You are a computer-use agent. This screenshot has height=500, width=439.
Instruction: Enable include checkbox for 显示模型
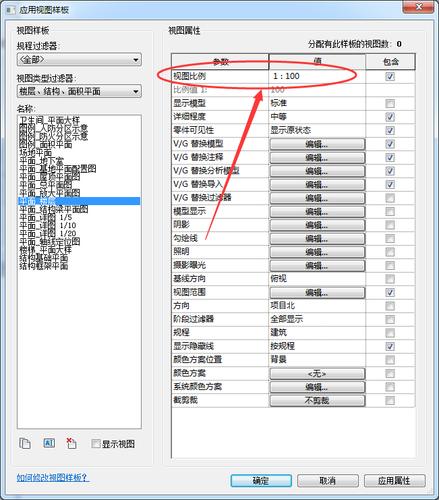390,103
